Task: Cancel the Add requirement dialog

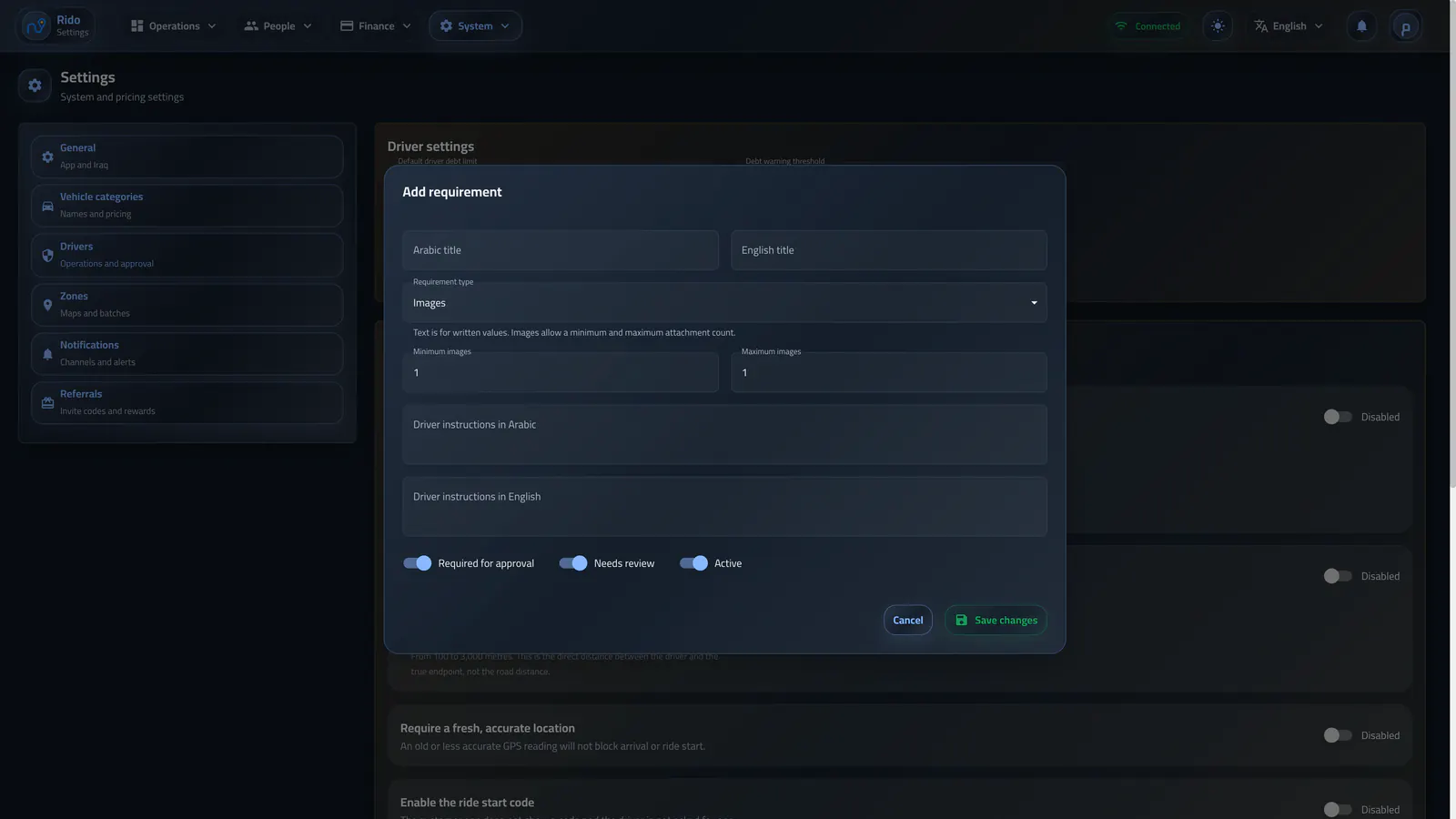Action: (x=907, y=621)
